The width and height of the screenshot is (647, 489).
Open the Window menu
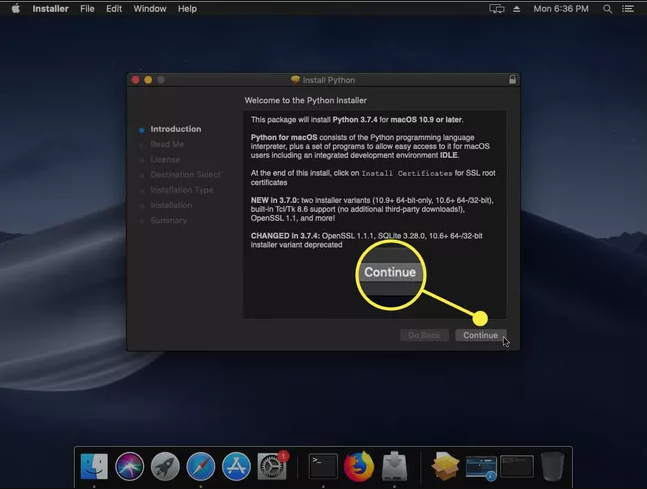pyautogui.click(x=150, y=9)
